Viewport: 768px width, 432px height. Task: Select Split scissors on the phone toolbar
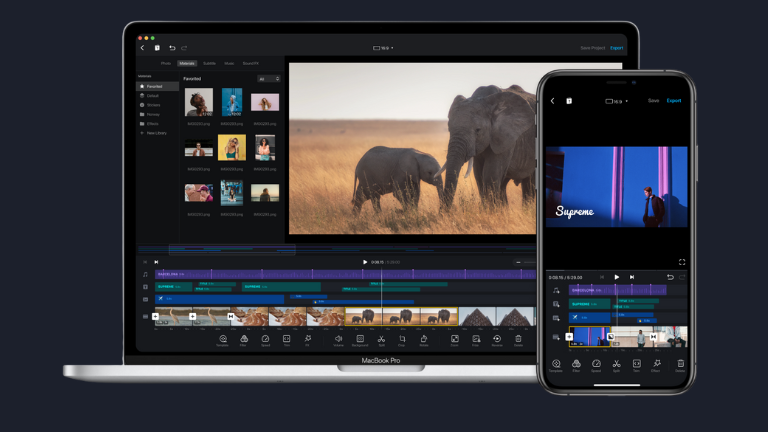tap(616, 365)
